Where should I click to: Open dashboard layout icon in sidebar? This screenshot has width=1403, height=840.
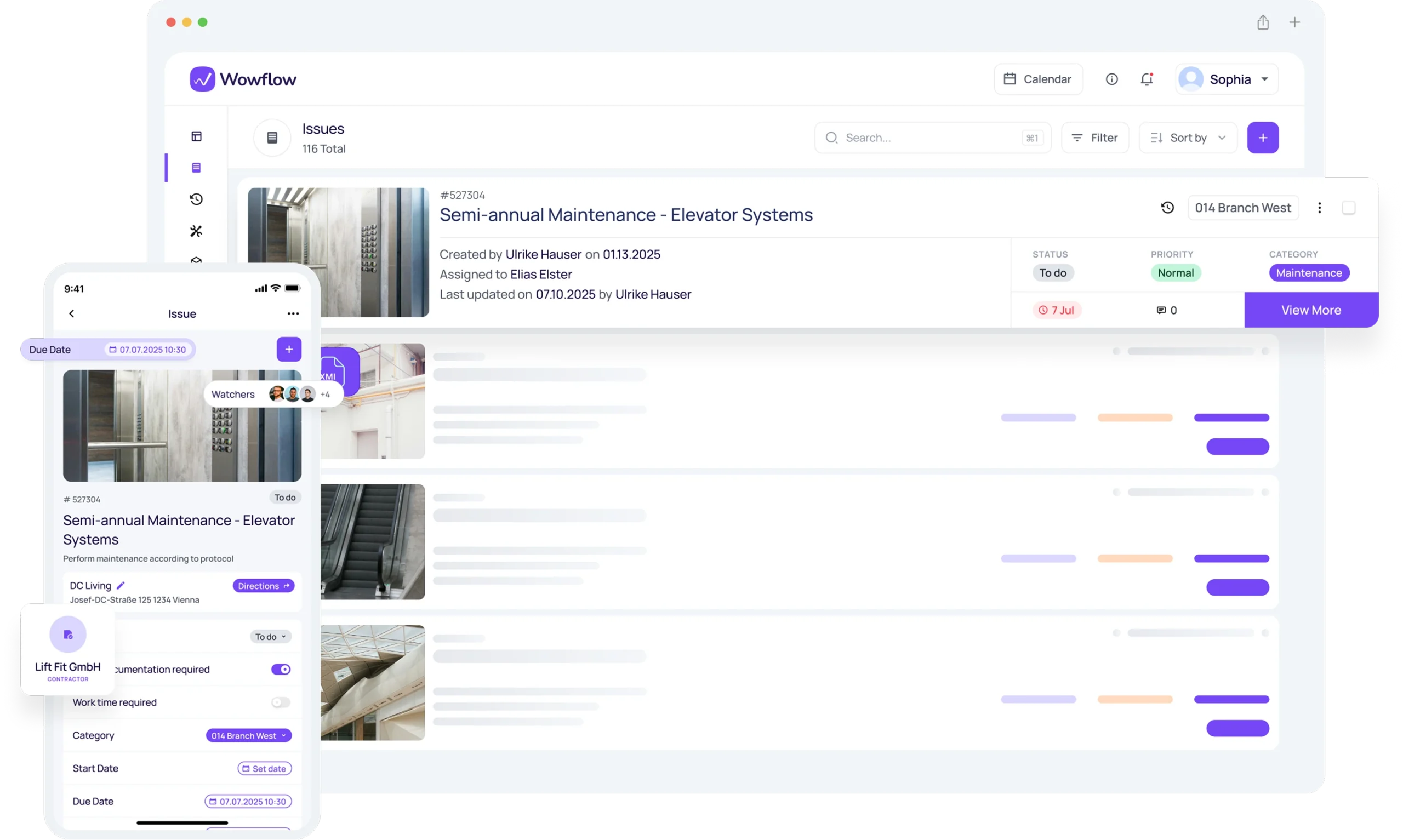point(196,136)
